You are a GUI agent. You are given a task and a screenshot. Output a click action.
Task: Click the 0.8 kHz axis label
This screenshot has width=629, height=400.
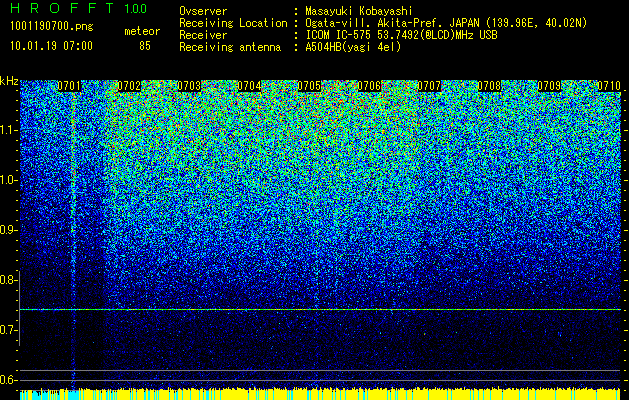pos(7,280)
